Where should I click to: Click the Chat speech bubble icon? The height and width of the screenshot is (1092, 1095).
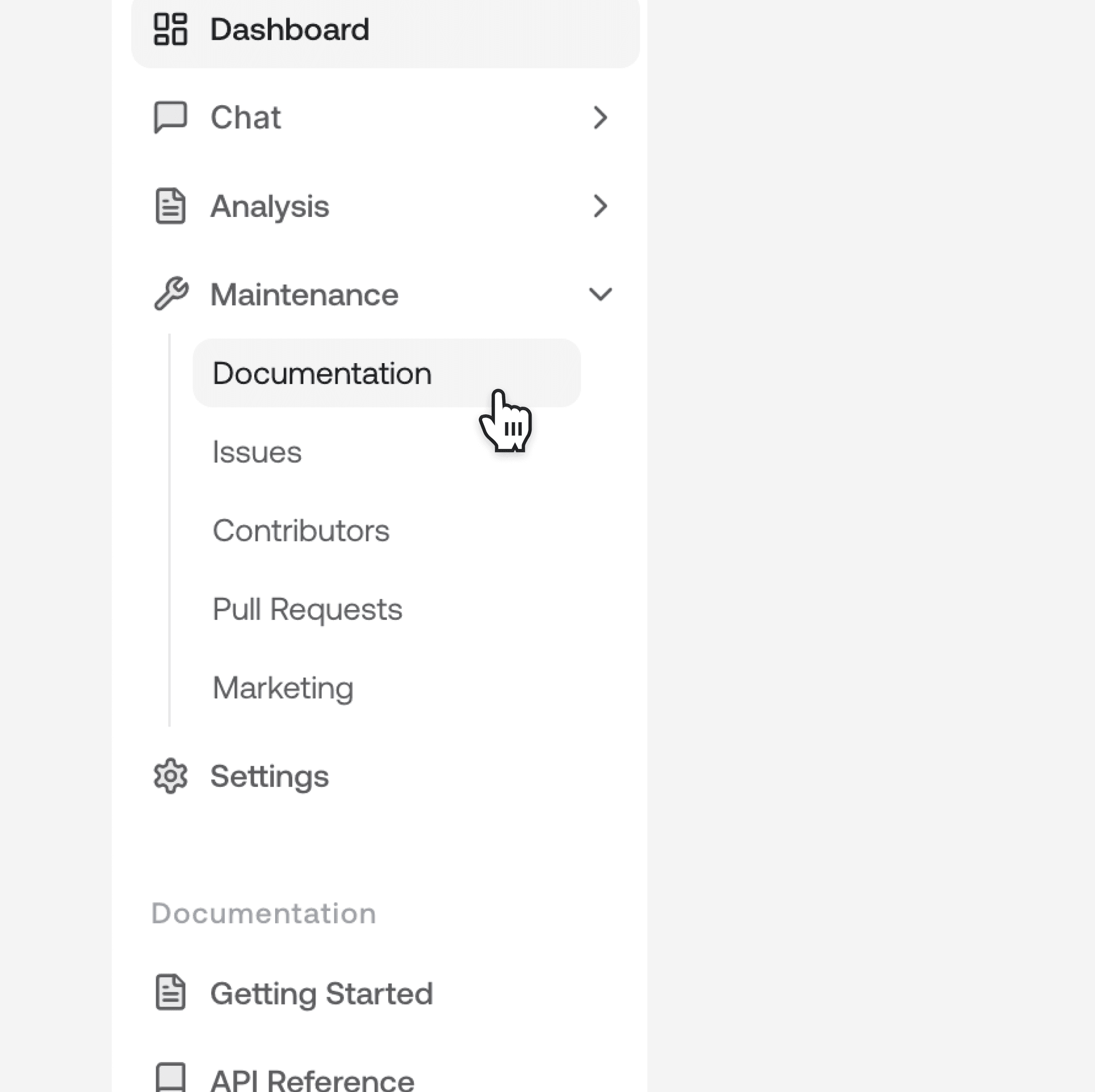[170, 117]
